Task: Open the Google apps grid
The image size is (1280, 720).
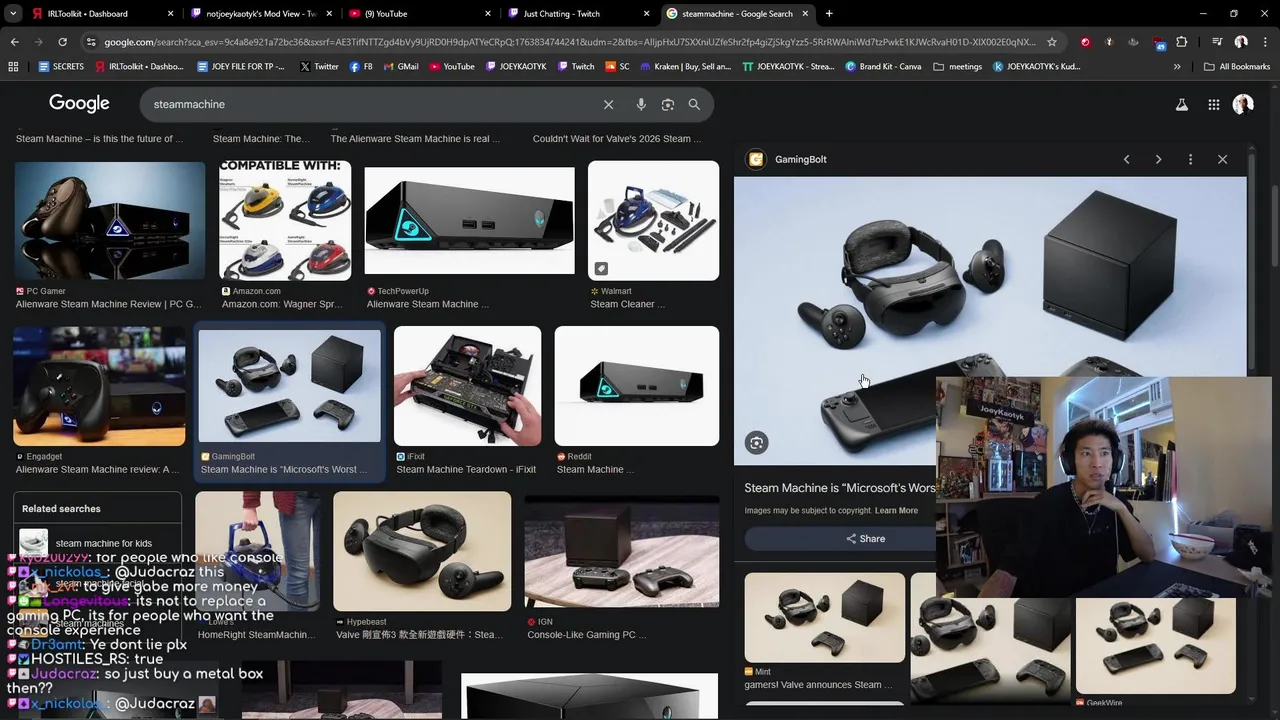Action: point(1213,104)
